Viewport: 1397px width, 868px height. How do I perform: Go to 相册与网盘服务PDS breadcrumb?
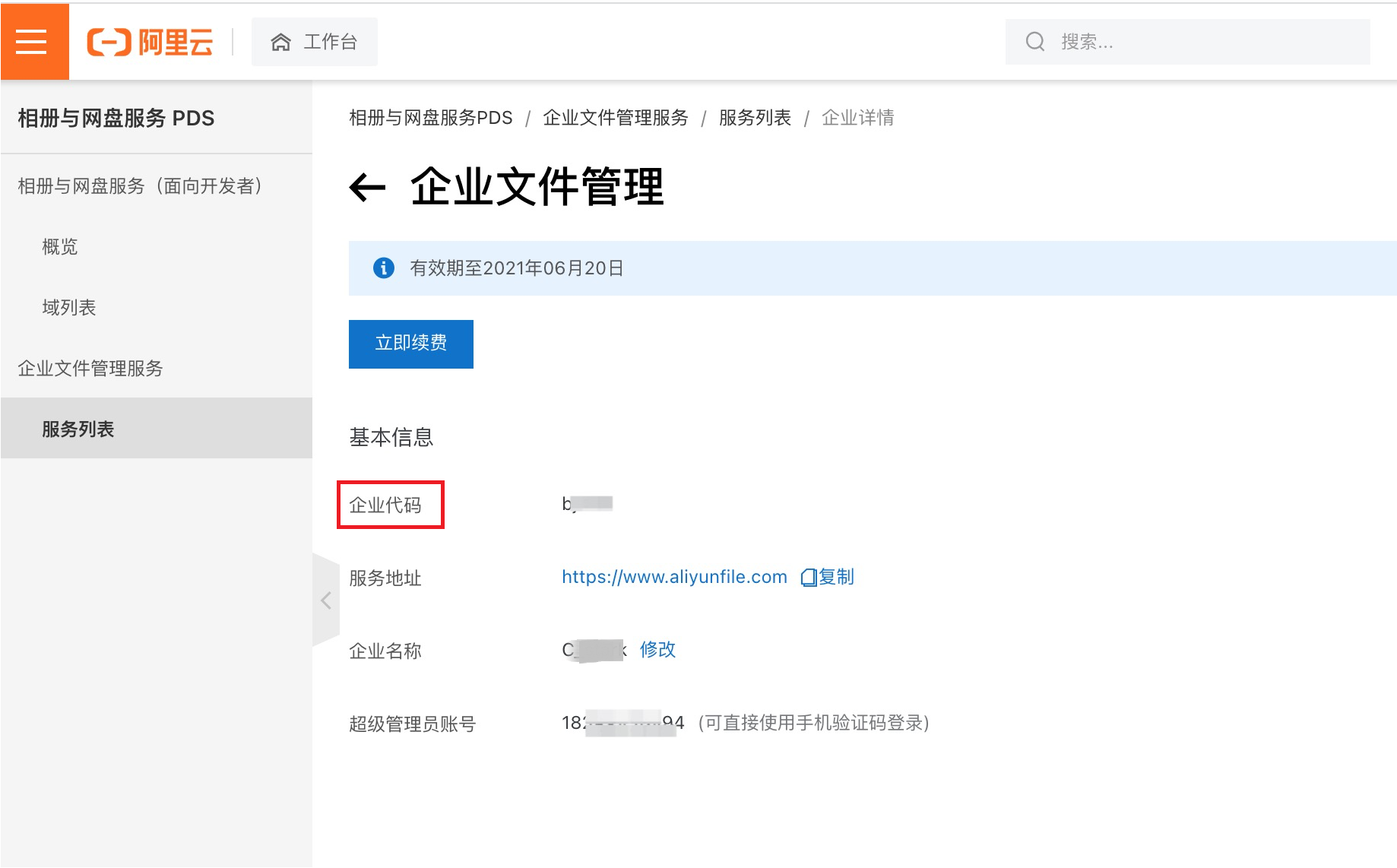431,118
